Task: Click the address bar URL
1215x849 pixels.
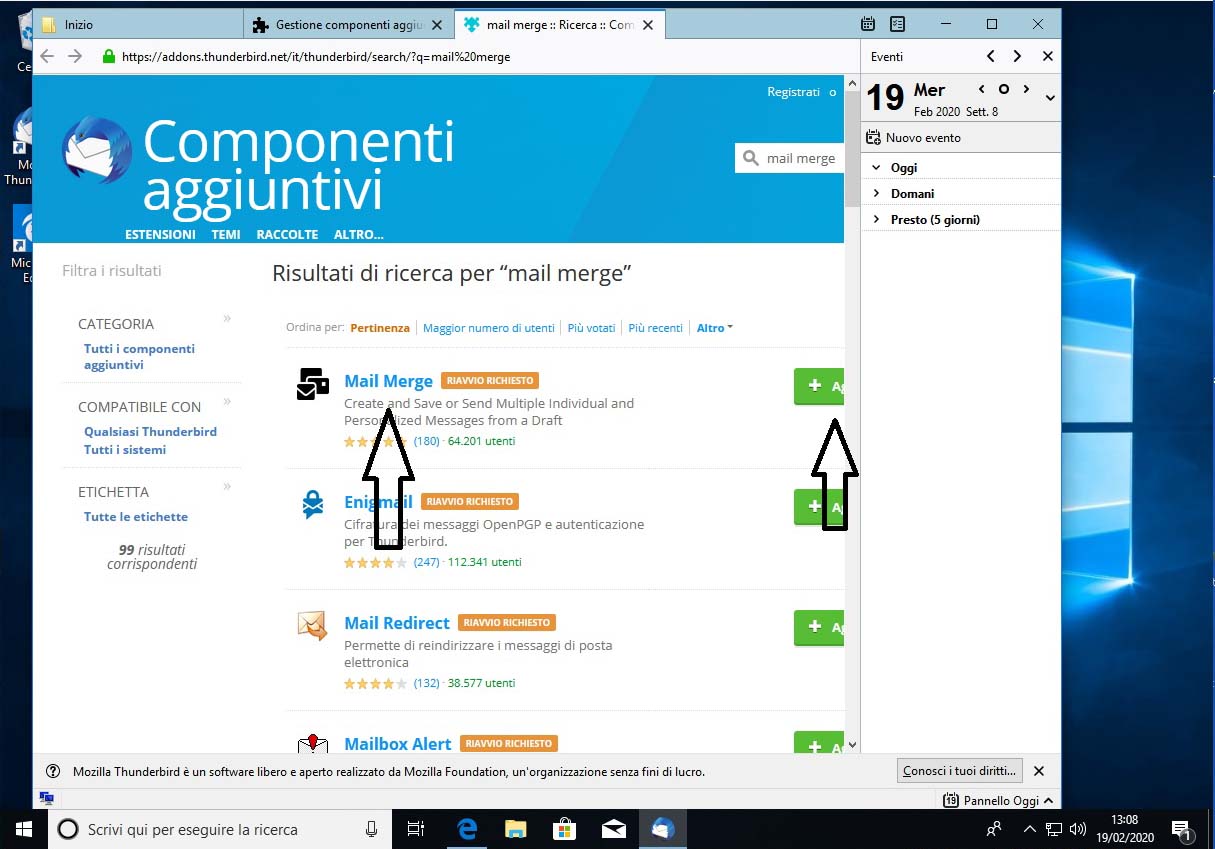Action: click(316, 57)
